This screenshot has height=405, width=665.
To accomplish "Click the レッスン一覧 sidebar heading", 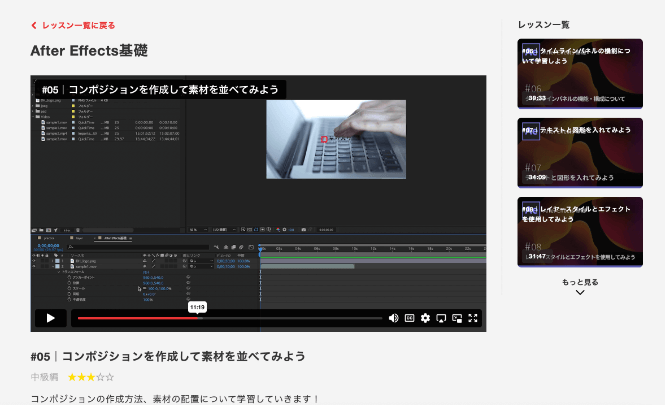I will [x=543, y=25].
